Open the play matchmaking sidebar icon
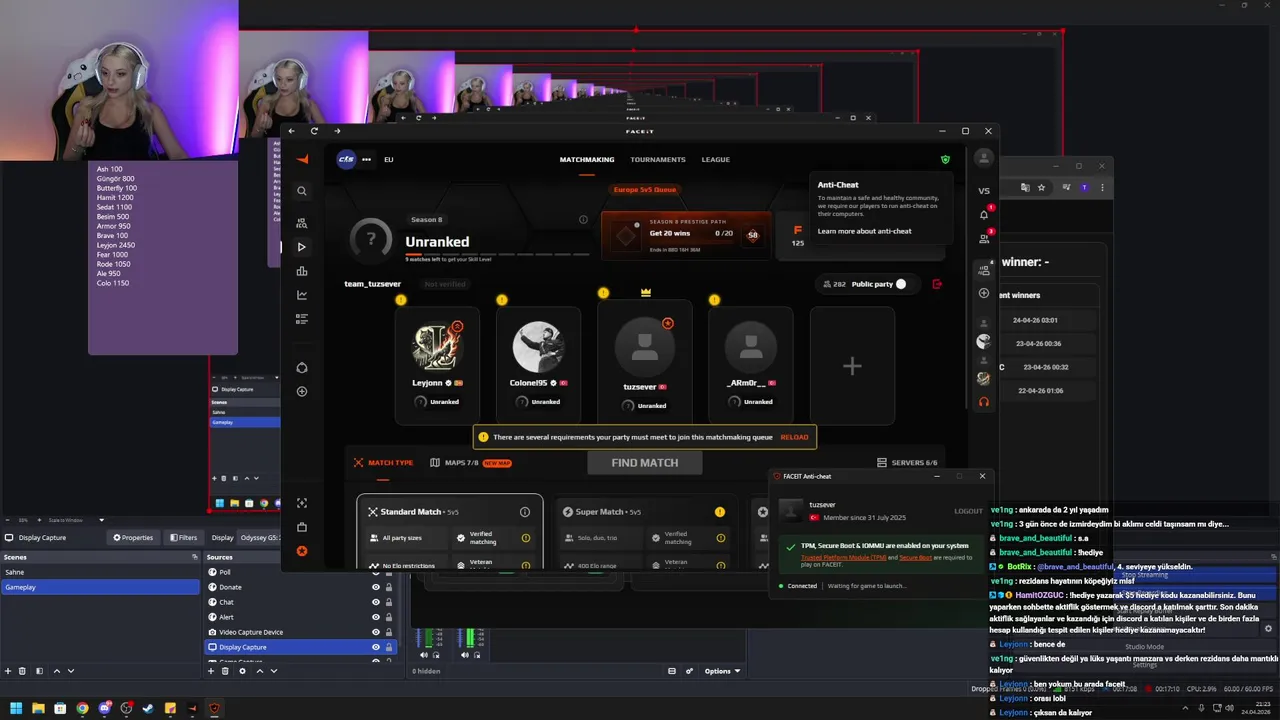 point(302,247)
